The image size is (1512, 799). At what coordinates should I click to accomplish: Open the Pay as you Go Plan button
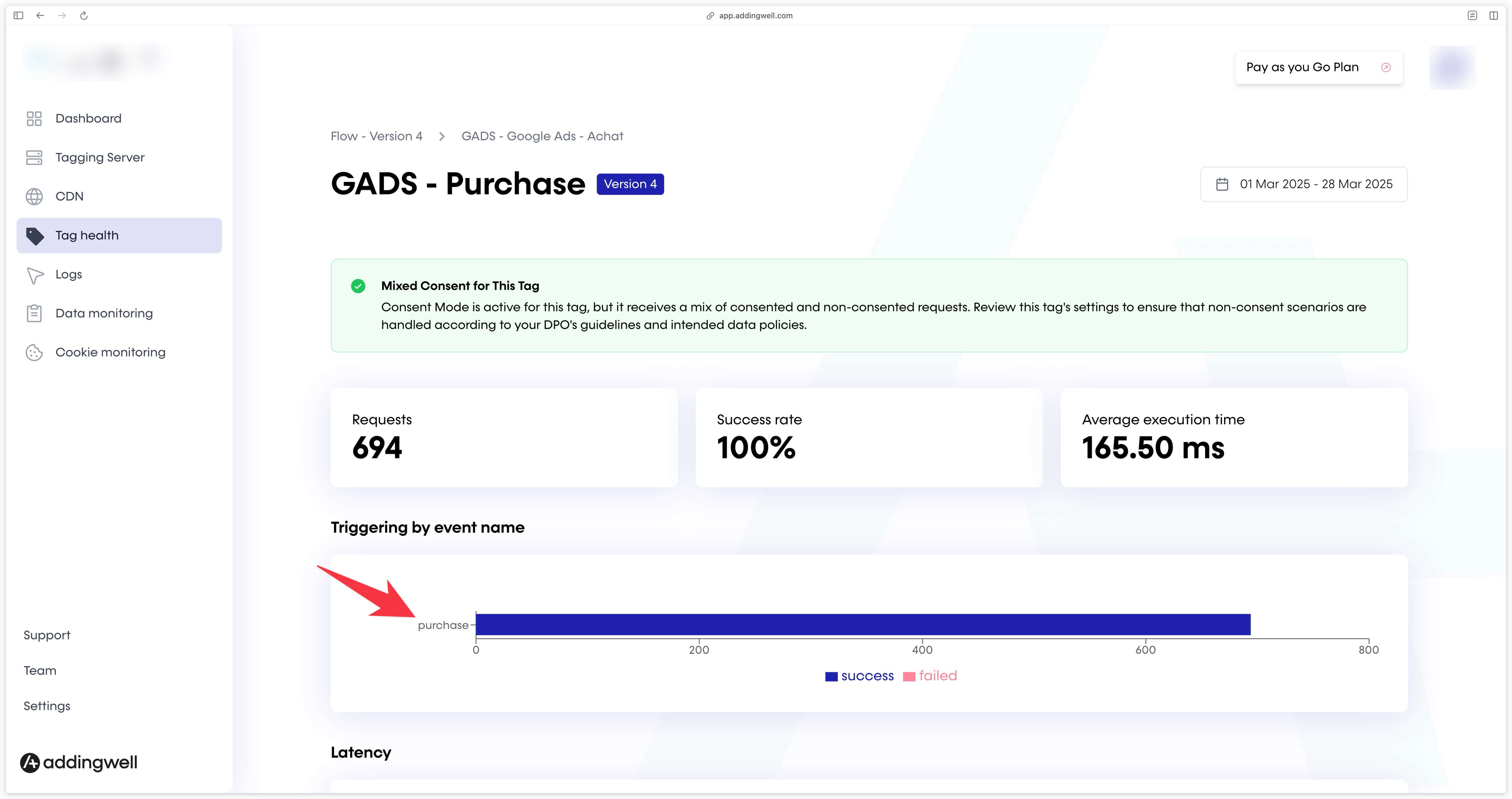tap(1319, 68)
